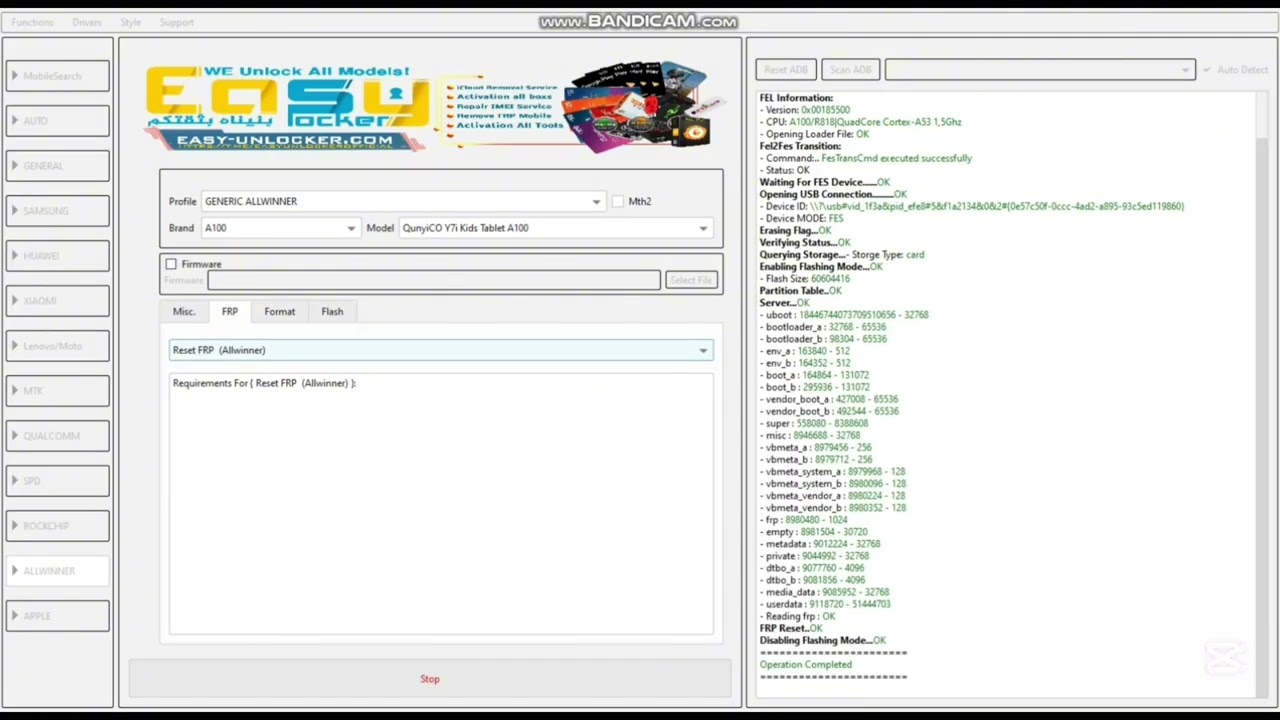This screenshot has width=1280, height=720.
Task: Select the GENERAL sidebar section
Action: pos(58,166)
